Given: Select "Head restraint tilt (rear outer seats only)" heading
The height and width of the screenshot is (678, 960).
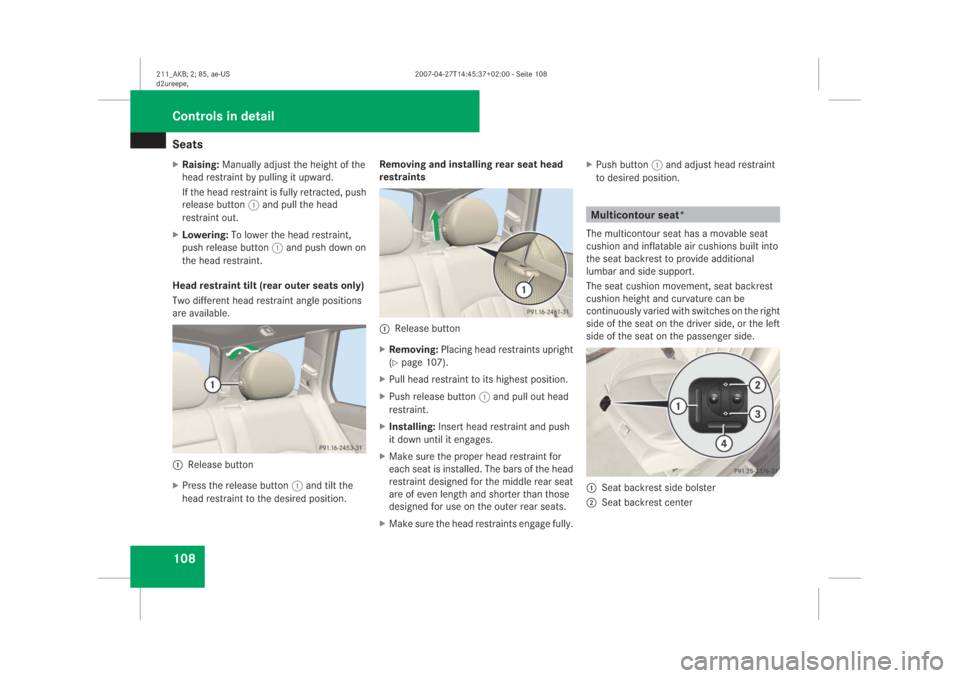Looking at the screenshot, I should [268, 285].
